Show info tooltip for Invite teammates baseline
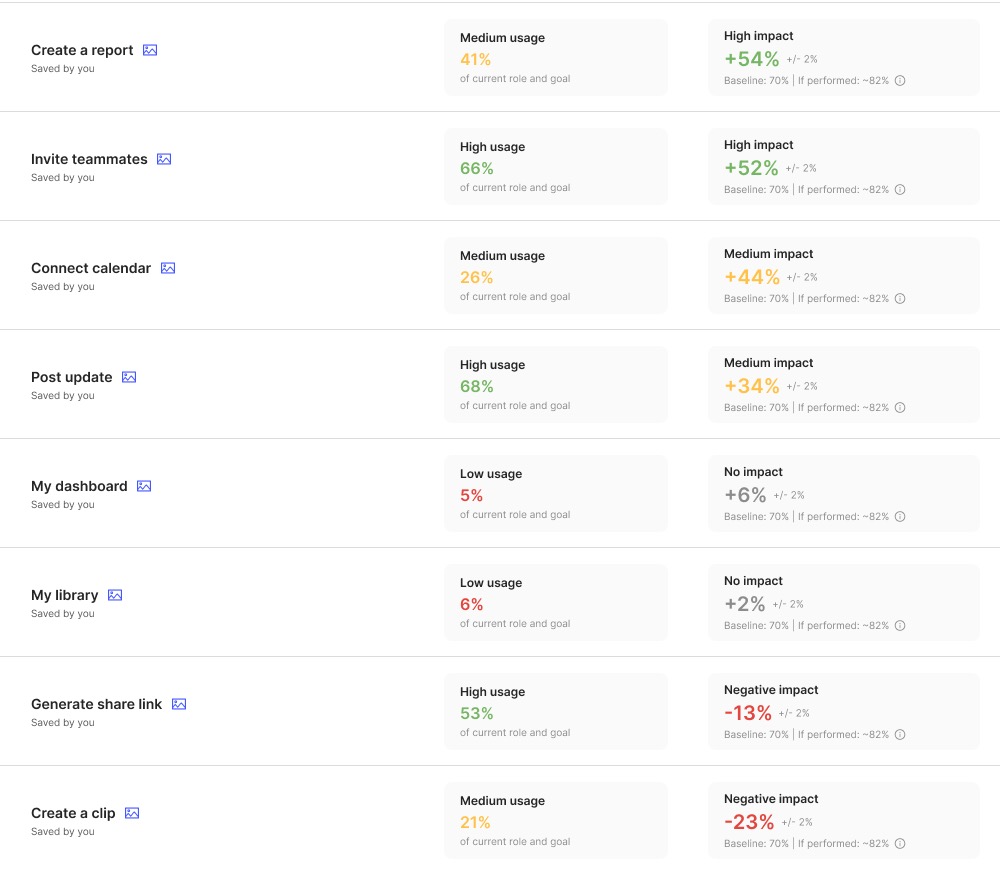Screen dimensions: 1000x872 (x=900, y=190)
